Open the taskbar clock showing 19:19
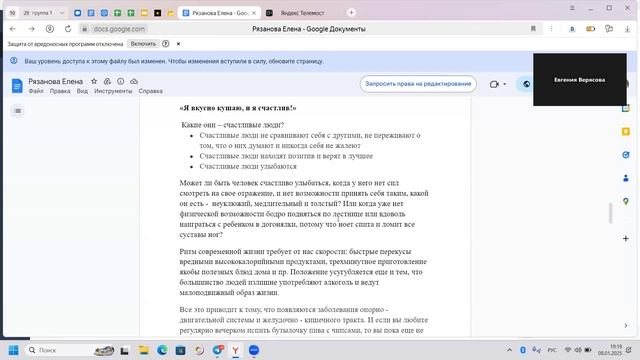 (610, 350)
